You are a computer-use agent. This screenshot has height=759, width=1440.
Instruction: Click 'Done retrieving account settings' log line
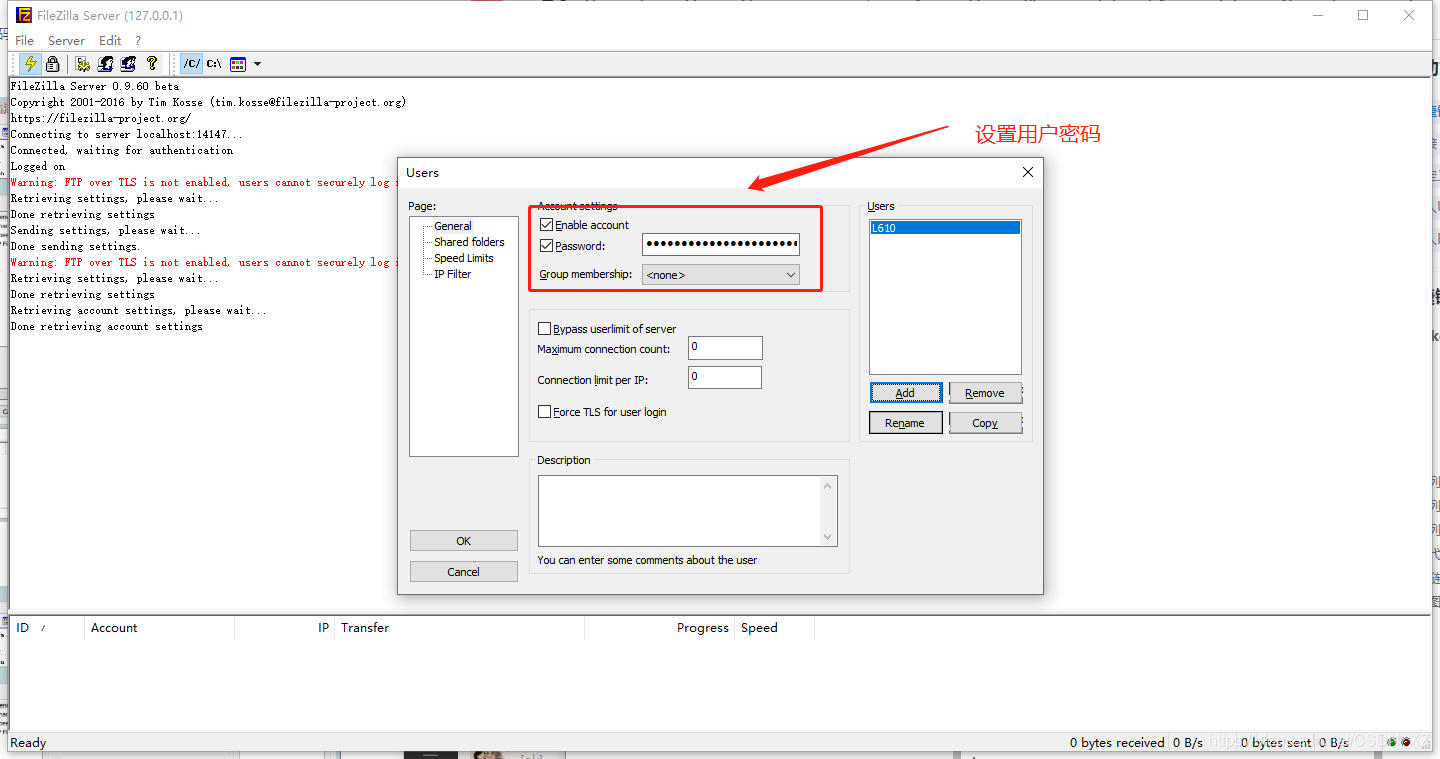(x=107, y=327)
